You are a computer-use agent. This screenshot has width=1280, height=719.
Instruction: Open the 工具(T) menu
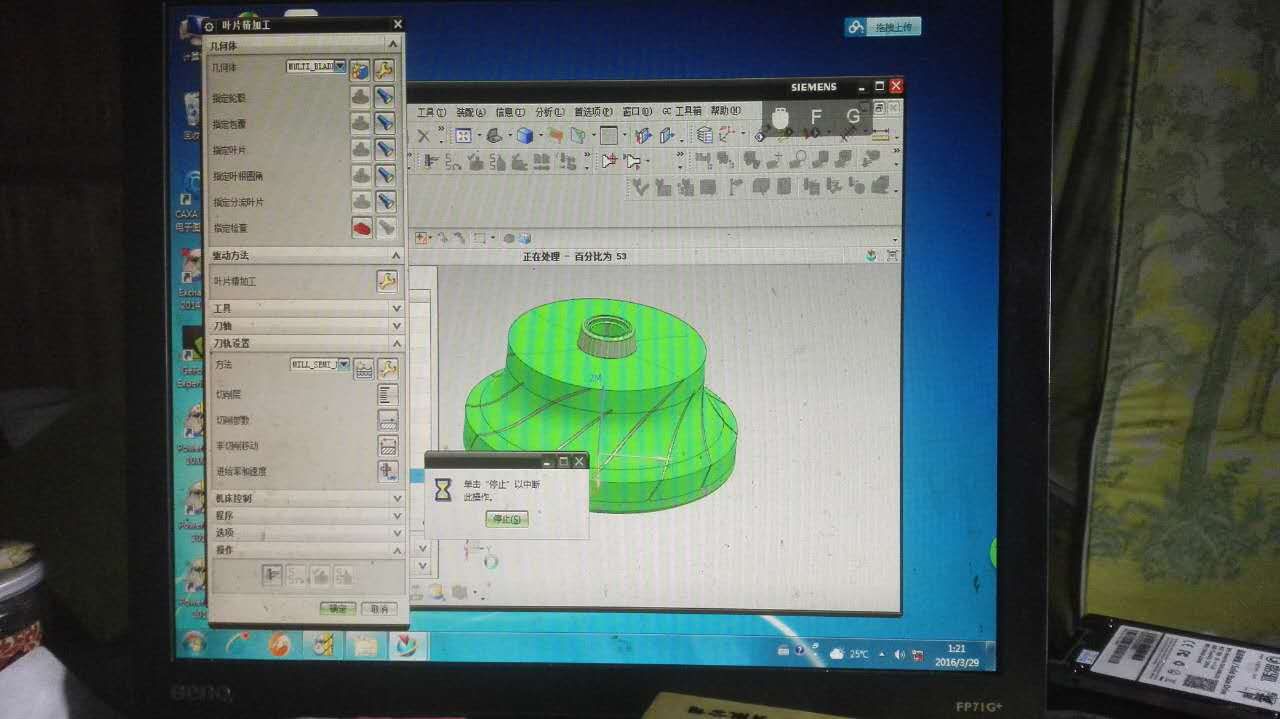431,112
